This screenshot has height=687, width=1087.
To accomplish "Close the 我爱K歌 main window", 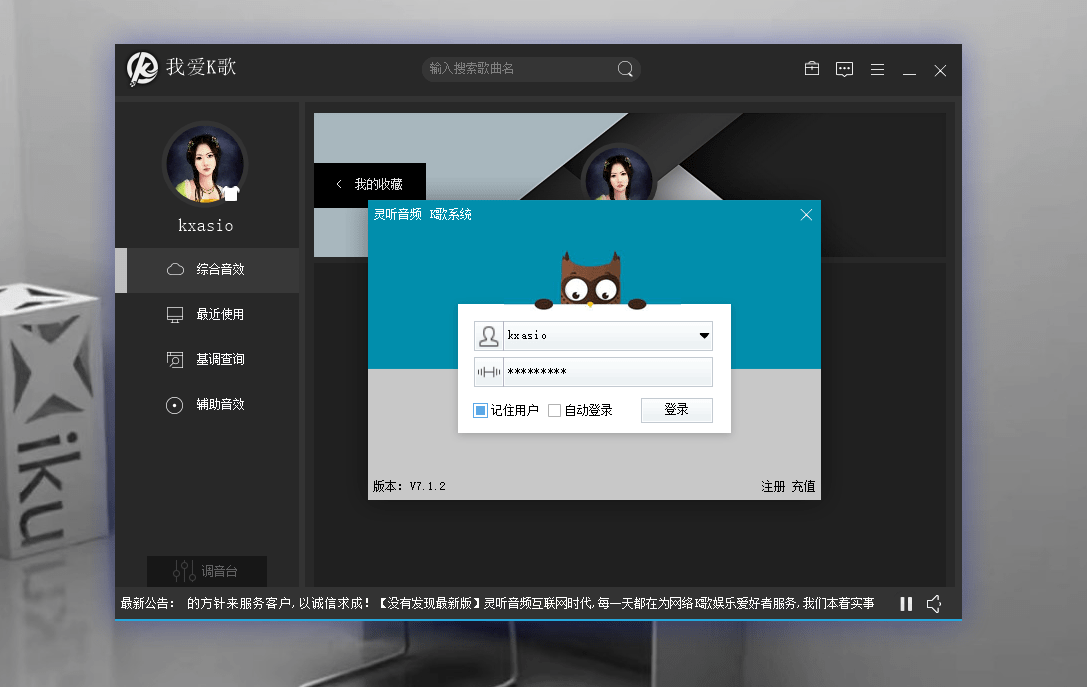I will 940,71.
